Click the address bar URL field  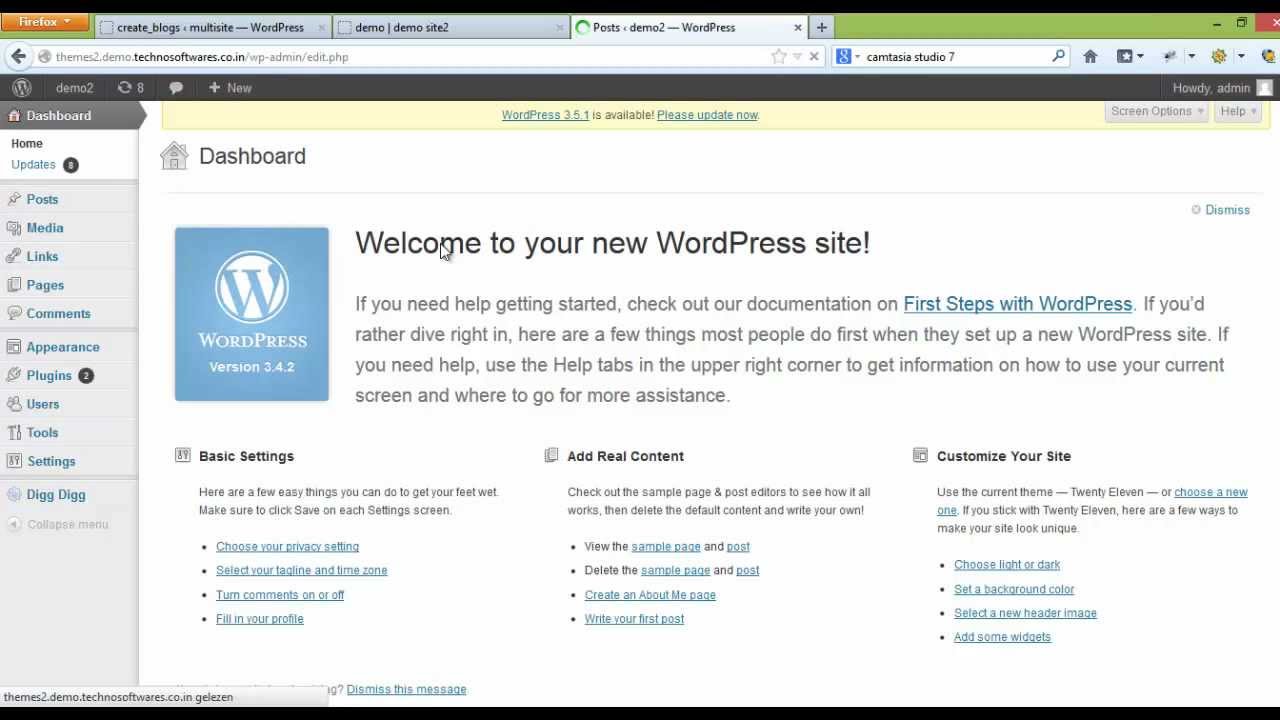click(410, 57)
